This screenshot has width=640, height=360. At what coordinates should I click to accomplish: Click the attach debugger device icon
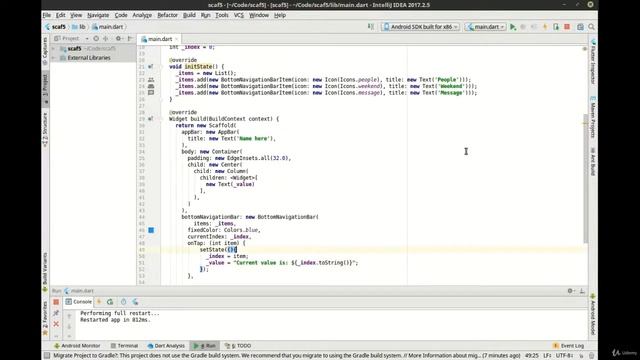pos(556,27)
